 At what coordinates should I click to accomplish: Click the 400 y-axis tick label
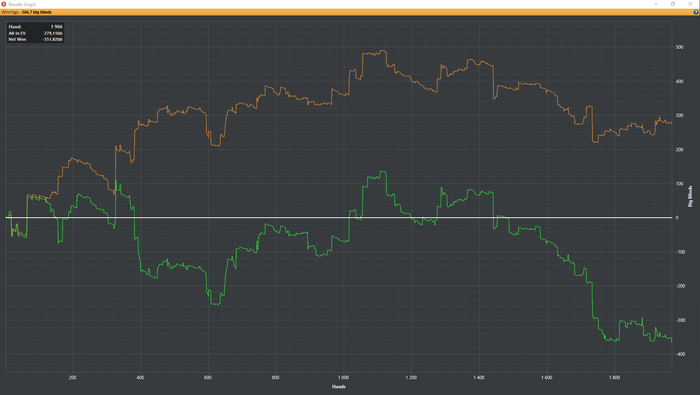pos(679,81)
